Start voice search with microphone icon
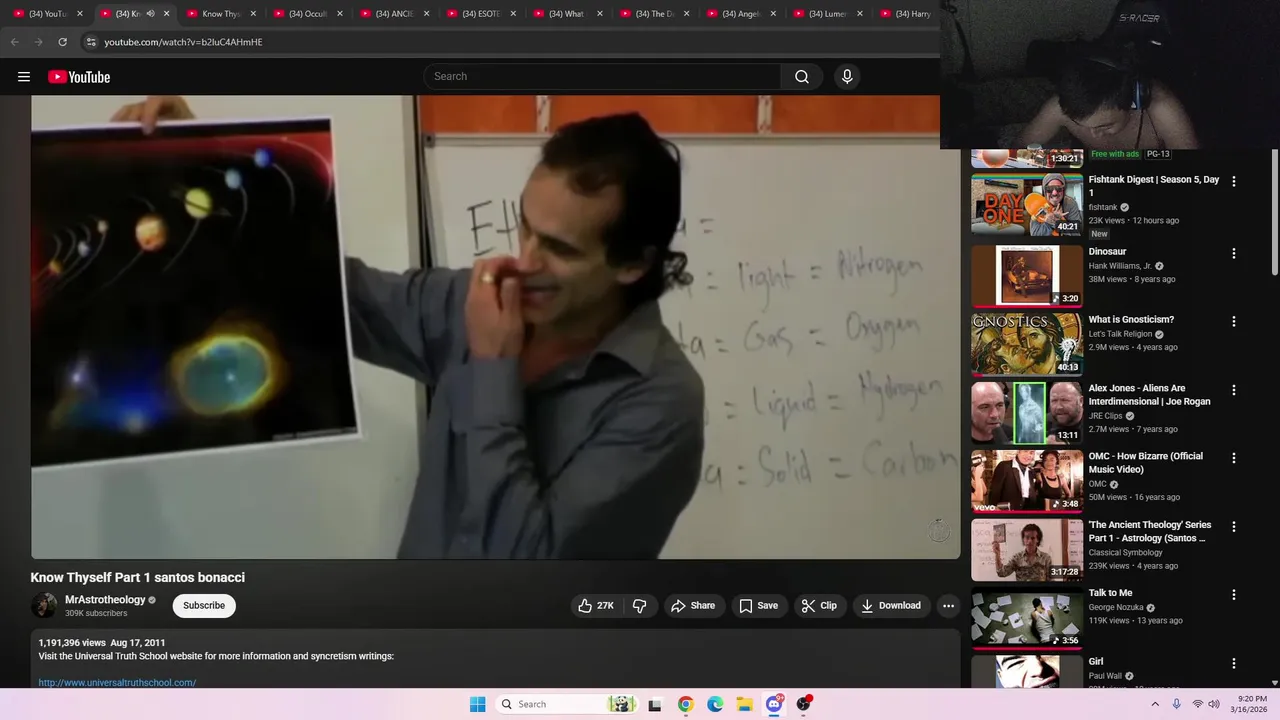 (x=847, y=77)
